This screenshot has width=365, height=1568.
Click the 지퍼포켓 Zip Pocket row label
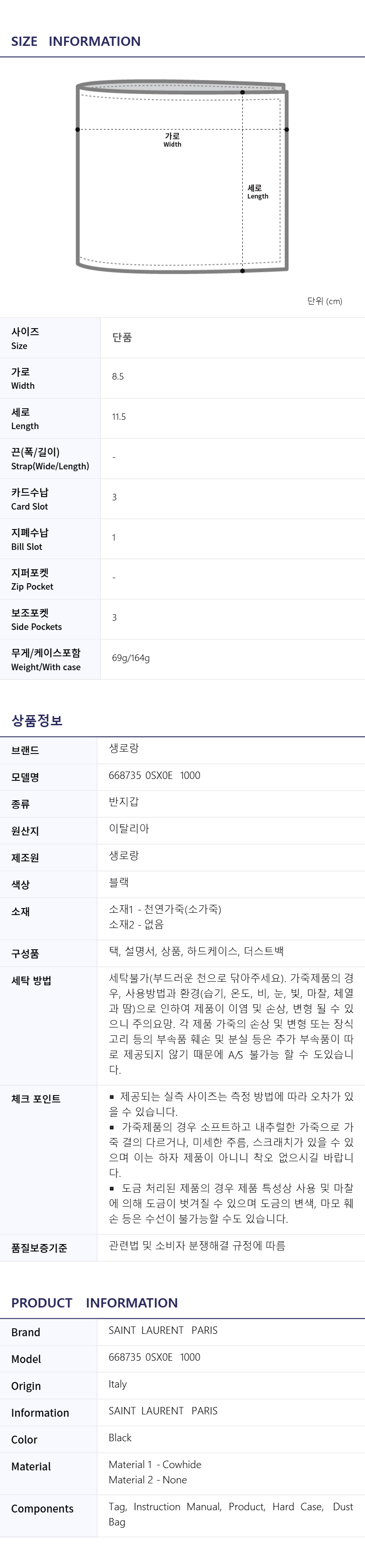click(31, 579)
